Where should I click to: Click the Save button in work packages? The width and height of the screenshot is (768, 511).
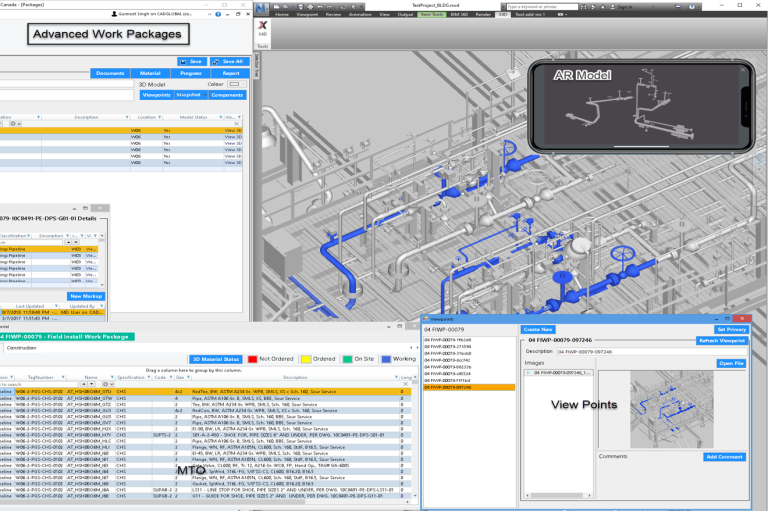point(192,62)
